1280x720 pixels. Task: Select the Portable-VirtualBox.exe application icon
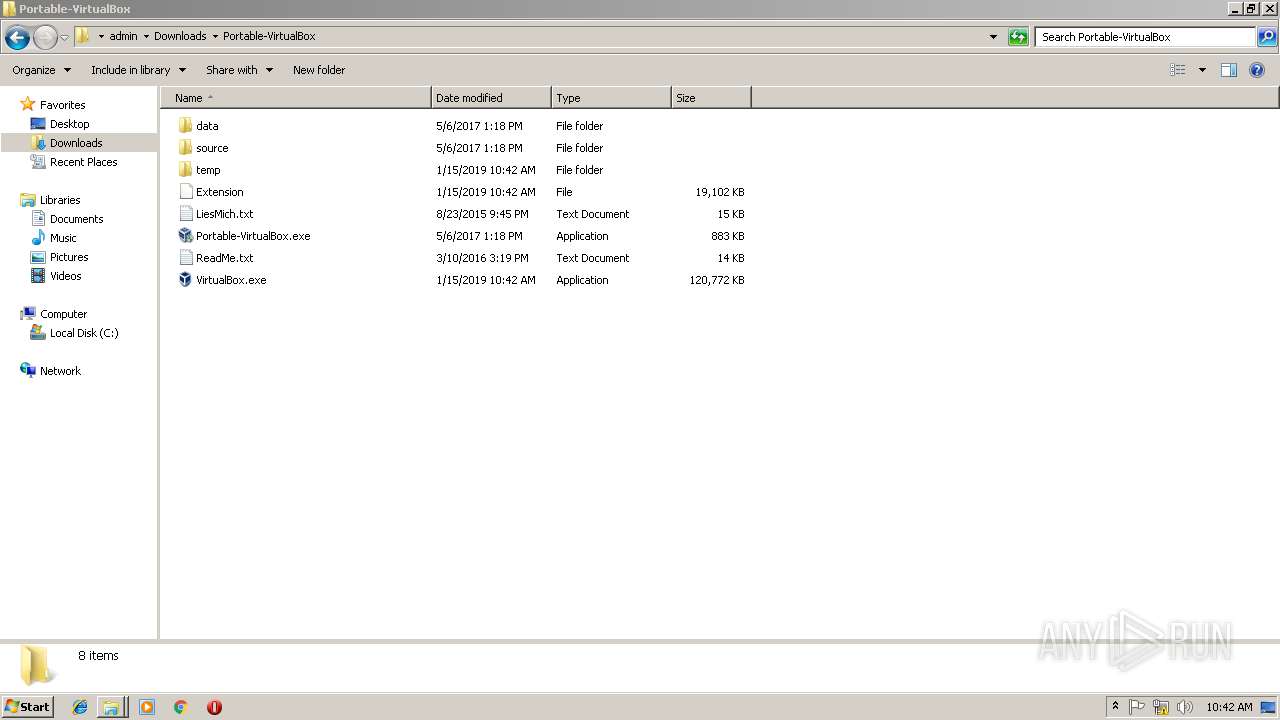click(x=185, y=236)
